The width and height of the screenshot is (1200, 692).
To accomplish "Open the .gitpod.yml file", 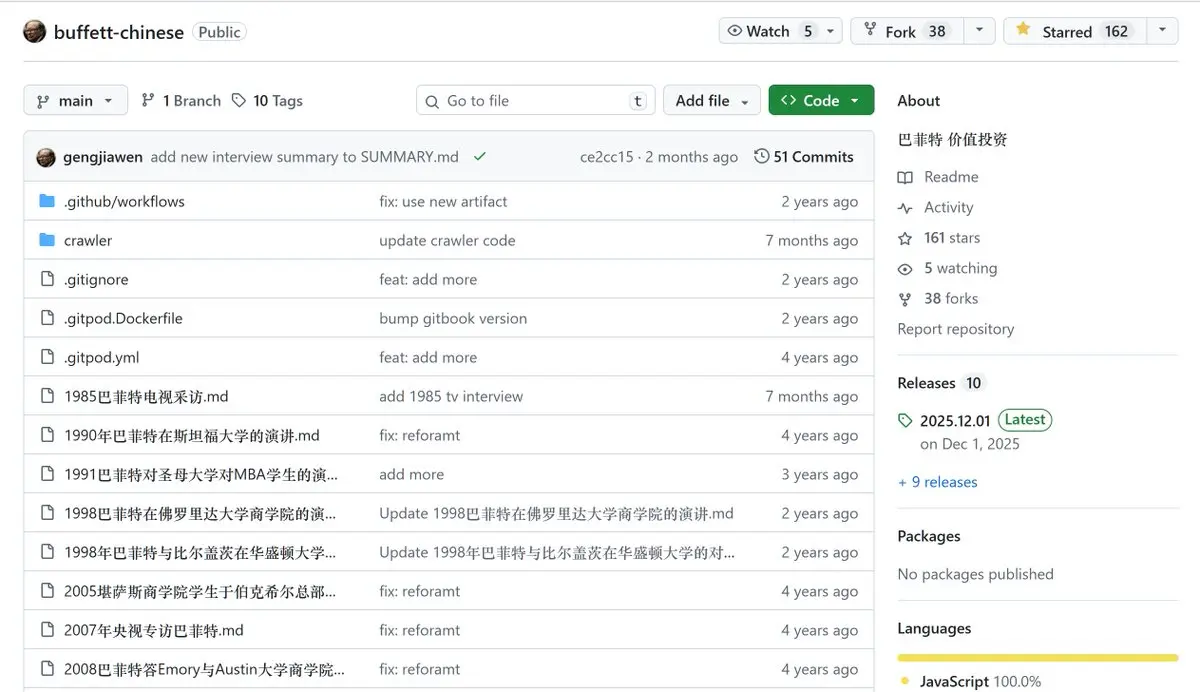I will click(102, 358).
